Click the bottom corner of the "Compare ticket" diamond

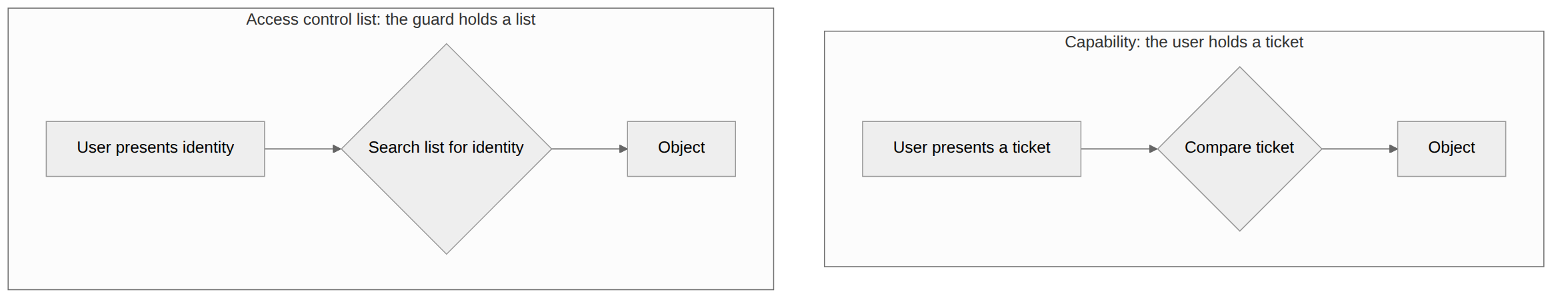click(1239, 229)
